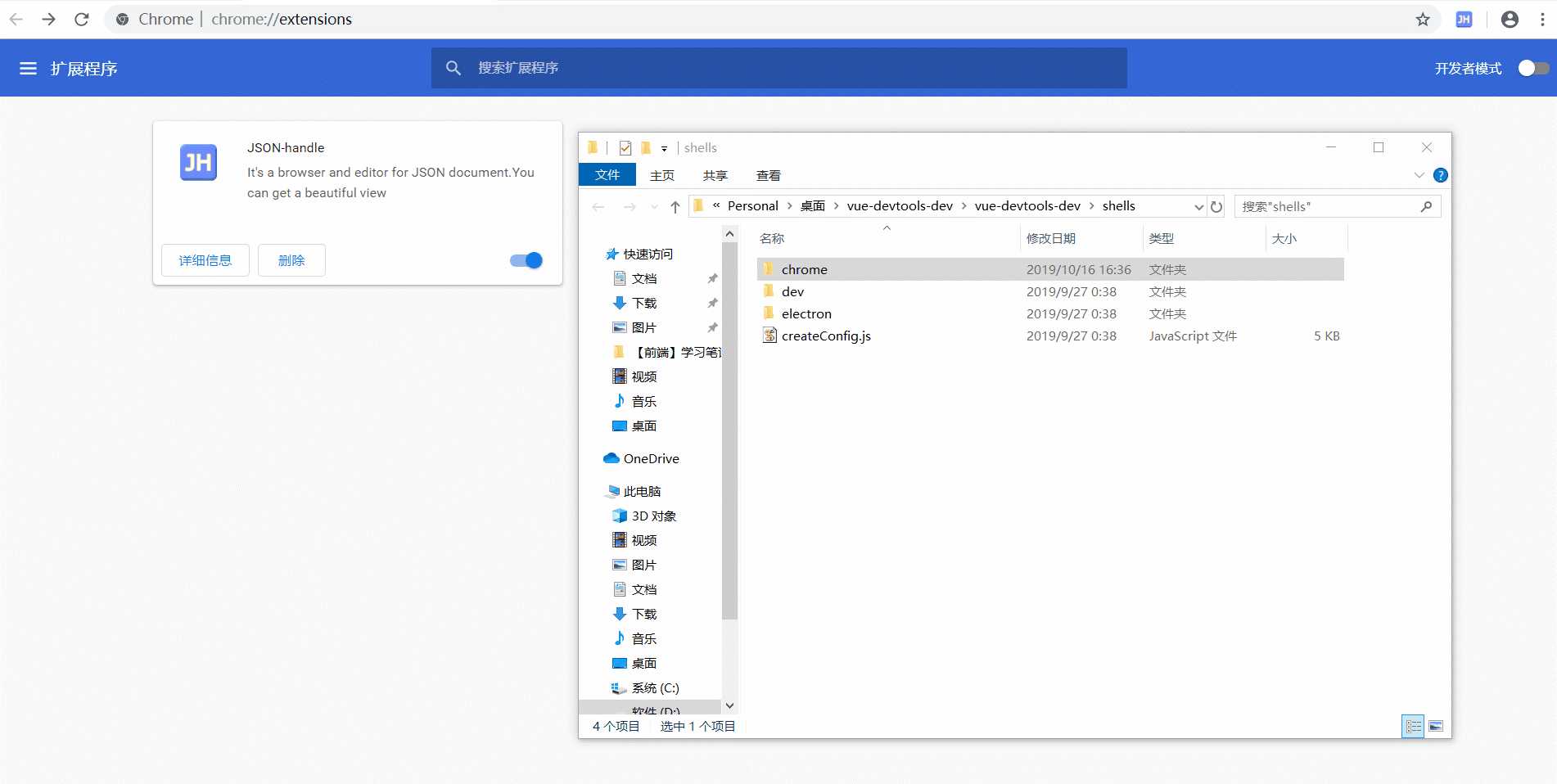Image resolution: width=1557 pixels, height=784 pixels.
Task: Click the search magnifier in Explorer search box
Action: click(1426, 207)
